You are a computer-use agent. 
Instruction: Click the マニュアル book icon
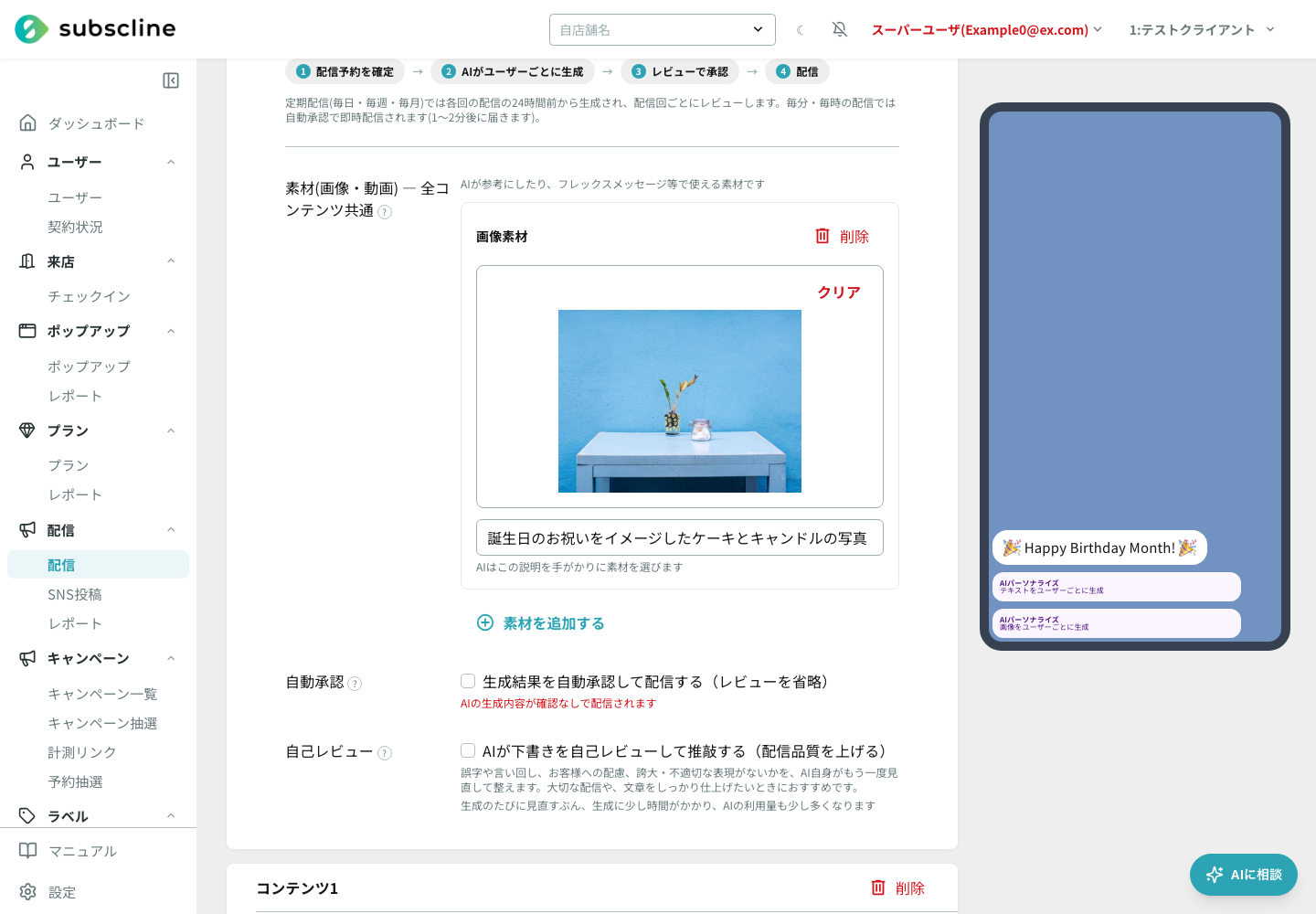pyautogui.click(x=28, y=851)
